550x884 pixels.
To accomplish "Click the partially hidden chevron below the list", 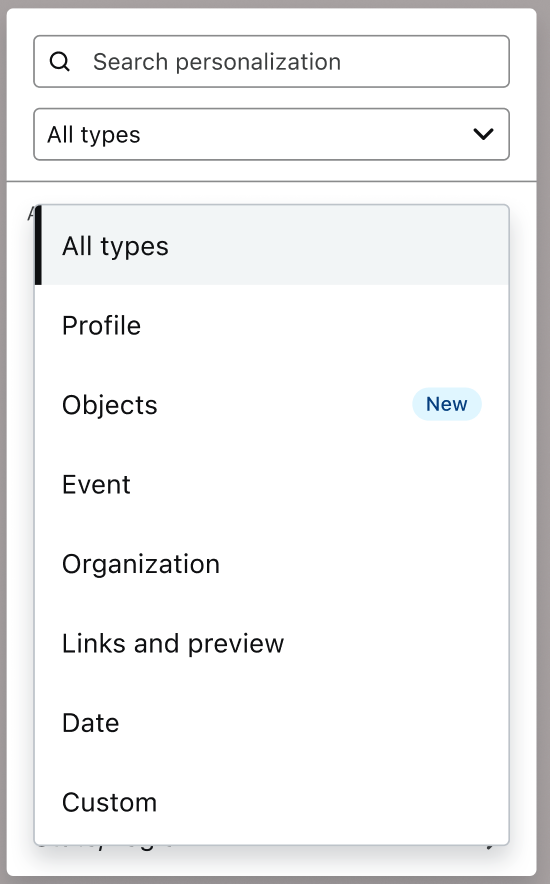I will click(x=490, y=847).
